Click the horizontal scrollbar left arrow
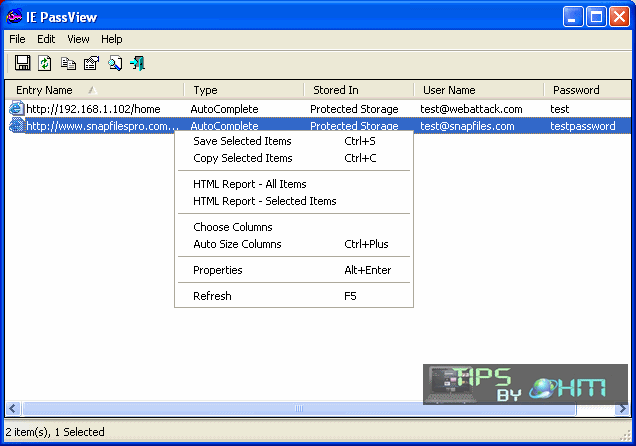636x446 pixels. click(x=13, y=408)
